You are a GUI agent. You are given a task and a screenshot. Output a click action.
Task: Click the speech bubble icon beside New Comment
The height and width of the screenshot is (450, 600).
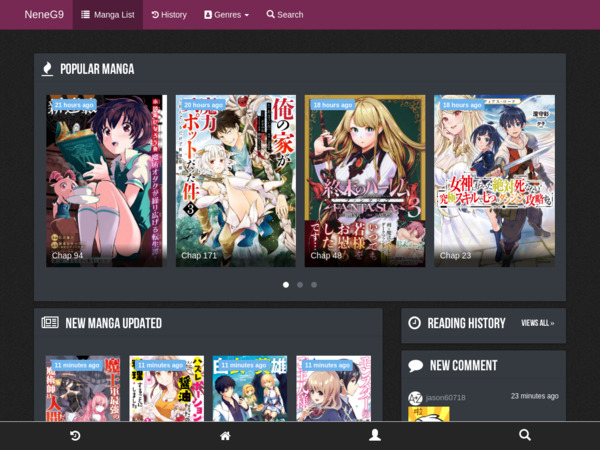[416, 365]
